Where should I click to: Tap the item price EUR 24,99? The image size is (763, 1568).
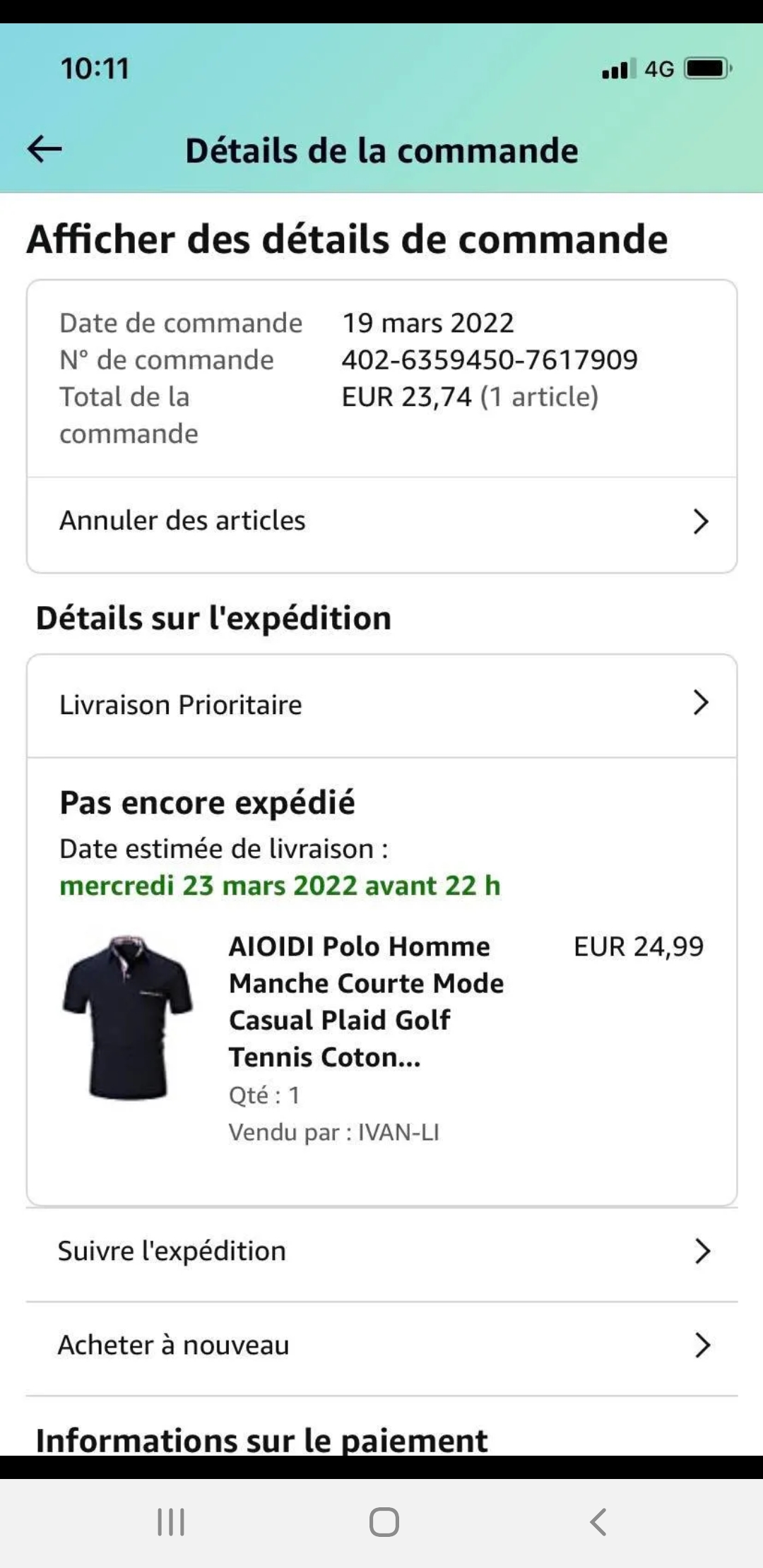coord(639,946)
